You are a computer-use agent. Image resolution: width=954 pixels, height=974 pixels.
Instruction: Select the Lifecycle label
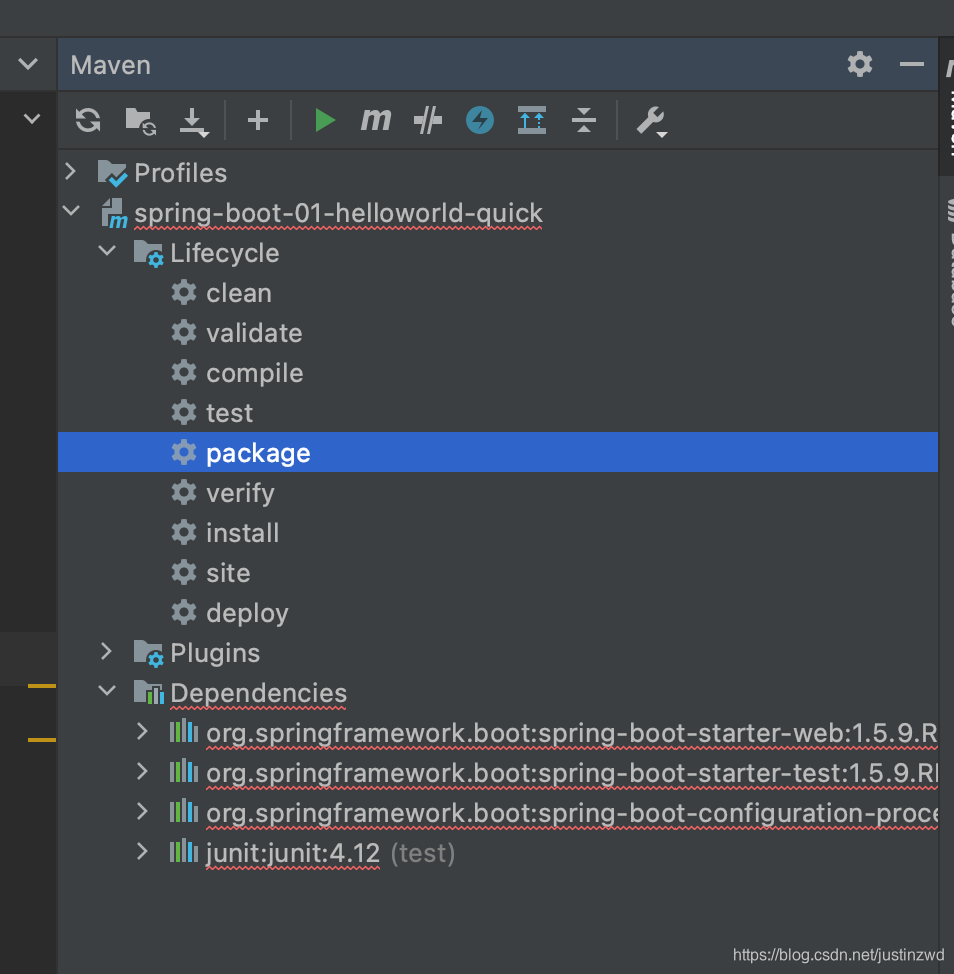coord(225,253)
